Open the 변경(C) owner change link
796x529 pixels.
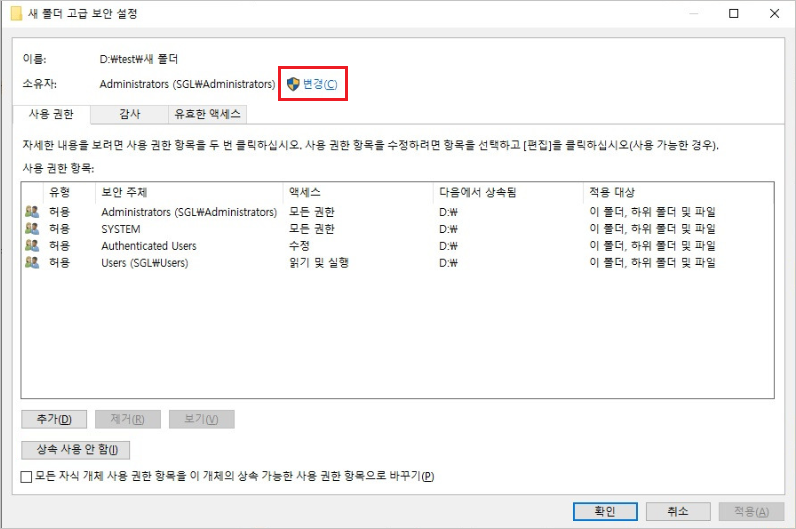[x=320, y=84]
